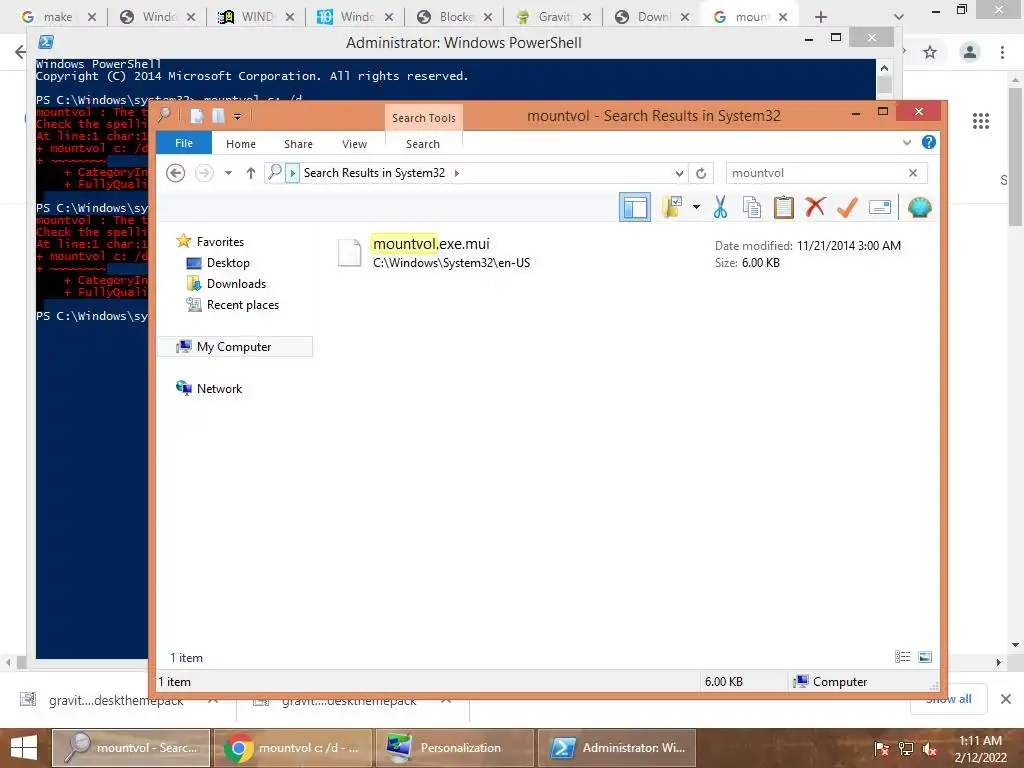Image resolution: width=1024 pixels, height=768 pixels.
Task: Switch to the Gravit Chrome tab
Action: [552, 17]
